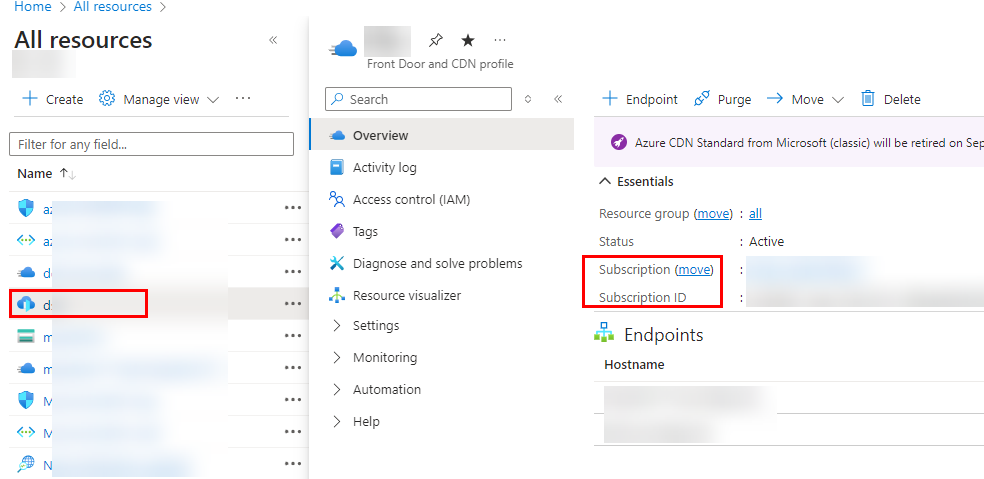Open context menu for first resource row
Image resolution: width=984 pixels, height=479 pixels.
[292, 208]
